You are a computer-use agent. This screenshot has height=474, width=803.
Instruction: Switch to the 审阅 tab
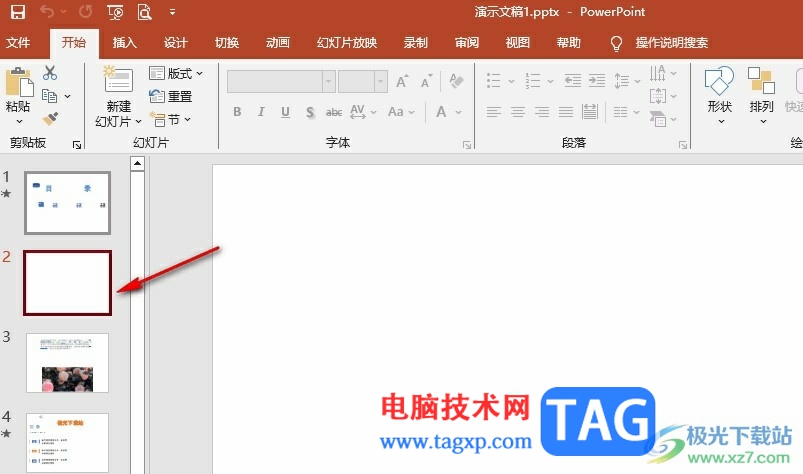(467, 42)
